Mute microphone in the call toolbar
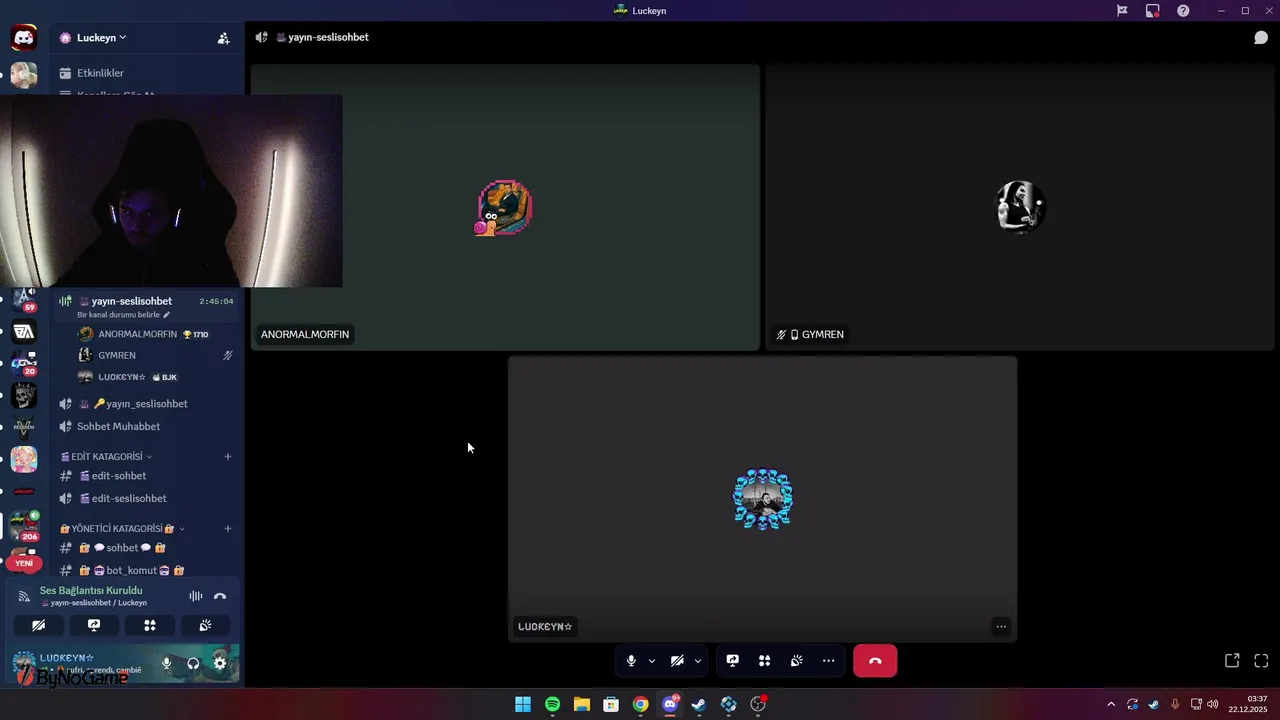The image size is (1280, 720). (x=631, y=661)
